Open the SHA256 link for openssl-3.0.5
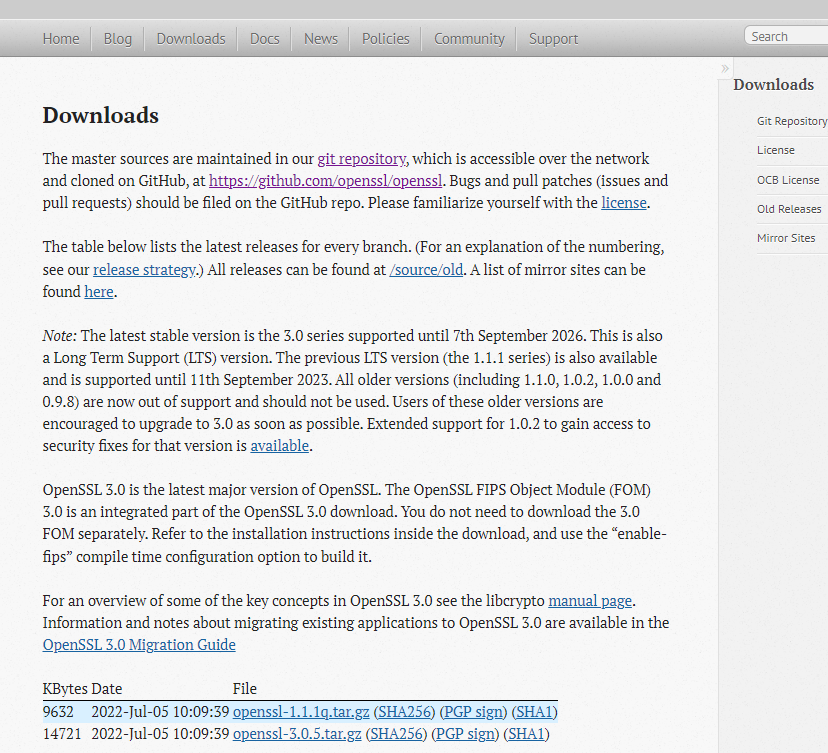 tap(397, 734)
